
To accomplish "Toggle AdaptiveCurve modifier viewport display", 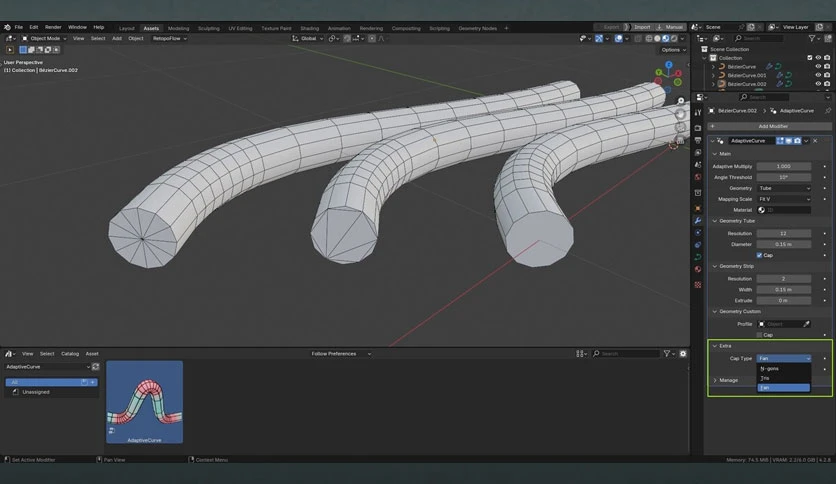I will click(789, 141).
